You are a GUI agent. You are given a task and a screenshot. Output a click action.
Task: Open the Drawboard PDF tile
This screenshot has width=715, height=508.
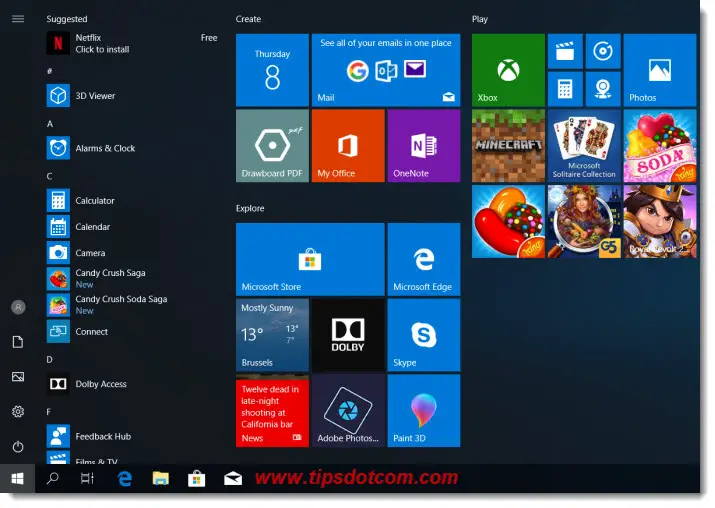pos(272,146)
